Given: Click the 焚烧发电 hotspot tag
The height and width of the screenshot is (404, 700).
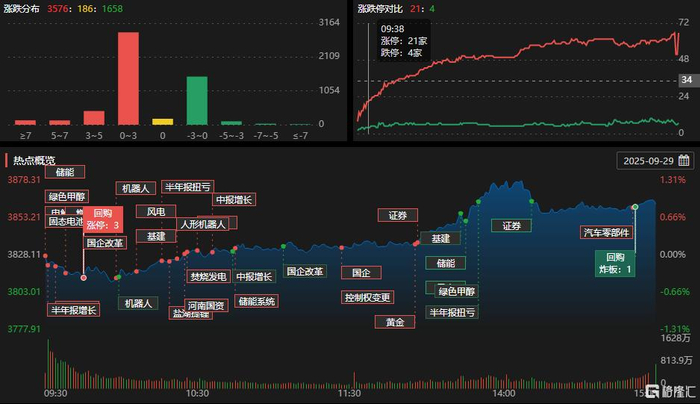Looking at the screenshot, I should (x=208, y=276).
